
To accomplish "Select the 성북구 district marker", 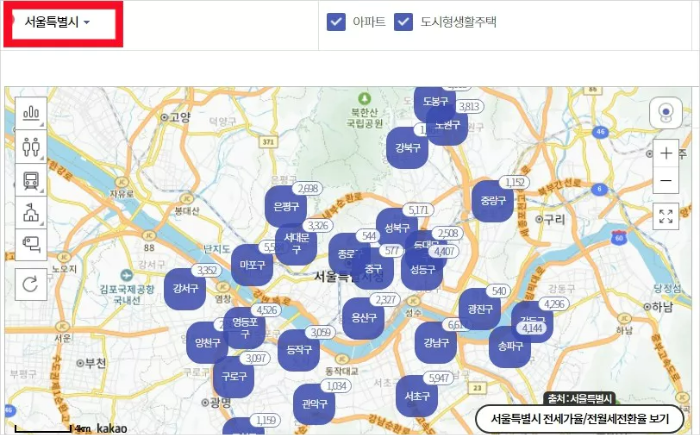I will tap(397, 228).
